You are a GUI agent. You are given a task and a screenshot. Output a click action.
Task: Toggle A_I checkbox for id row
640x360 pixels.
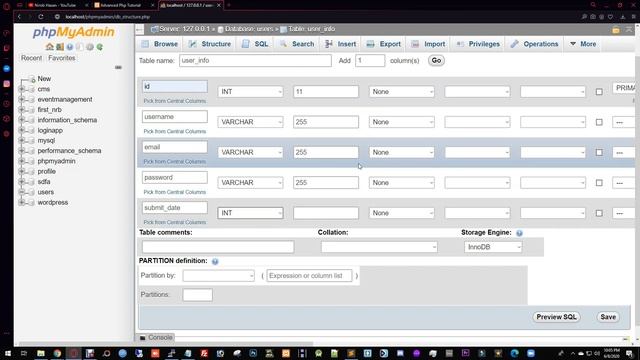point(599,92)
